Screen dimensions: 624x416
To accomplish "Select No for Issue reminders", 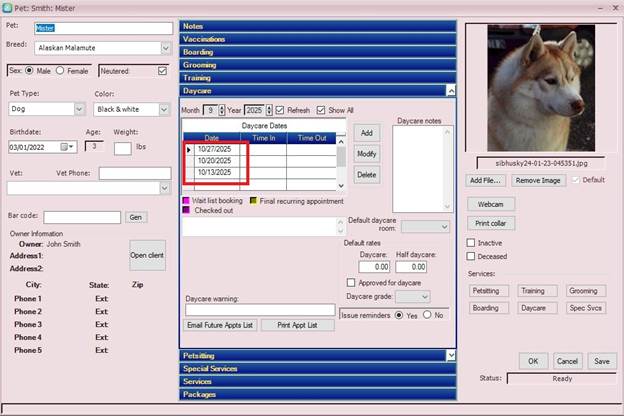I will pyautogui.click(x=427, y=314).
